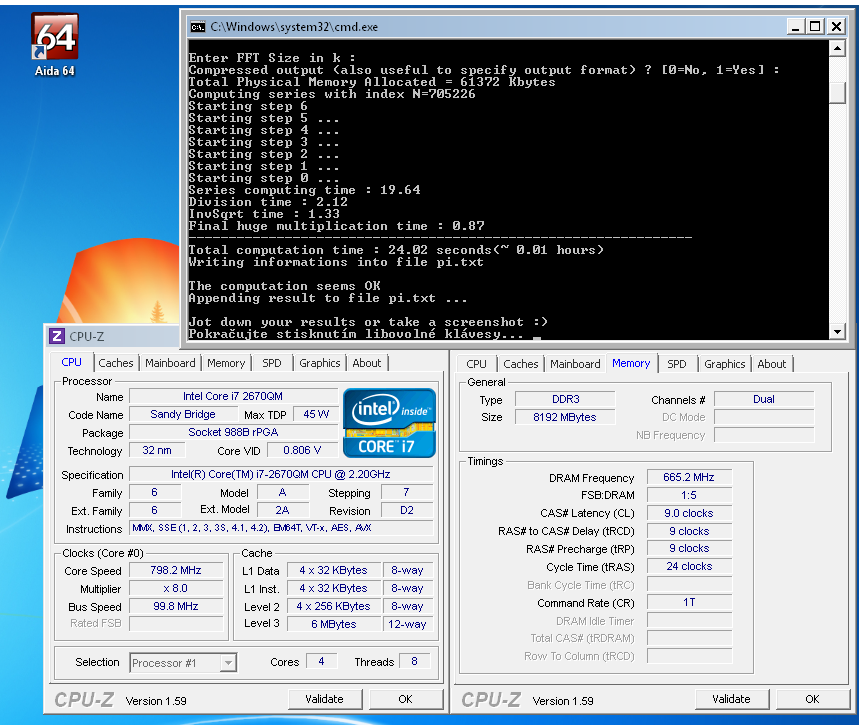Close the cmd.exe window
The height and width of the screenshot is (725, 860).
coord(836,26)
